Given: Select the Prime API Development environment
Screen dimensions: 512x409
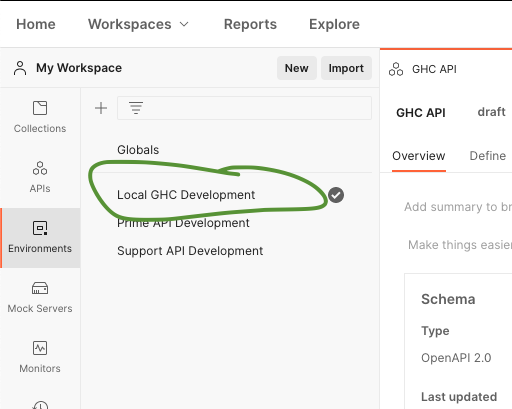Looking at the screenshot, I should (x=183, y=223).
